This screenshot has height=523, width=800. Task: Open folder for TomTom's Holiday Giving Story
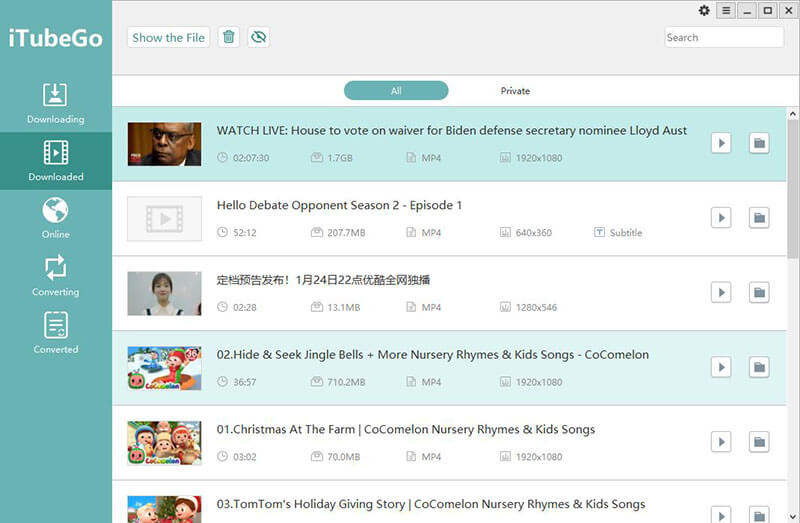pos(759,514)
